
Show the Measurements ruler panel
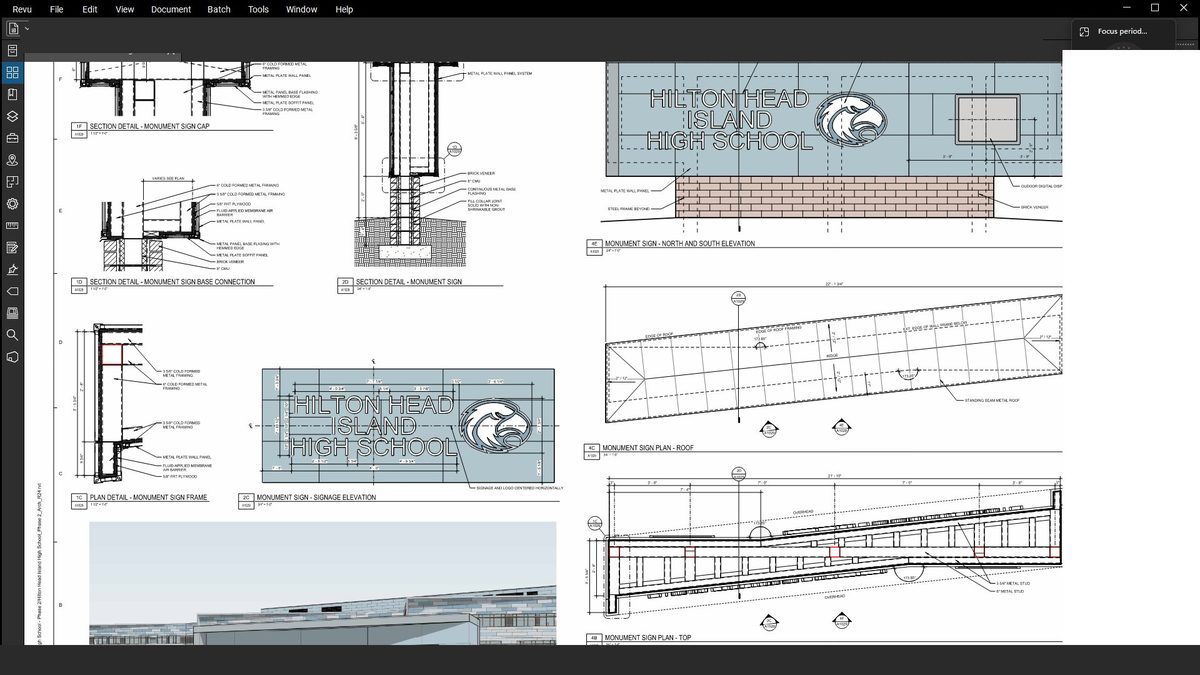pyautogui.click(x=13, y=226)
